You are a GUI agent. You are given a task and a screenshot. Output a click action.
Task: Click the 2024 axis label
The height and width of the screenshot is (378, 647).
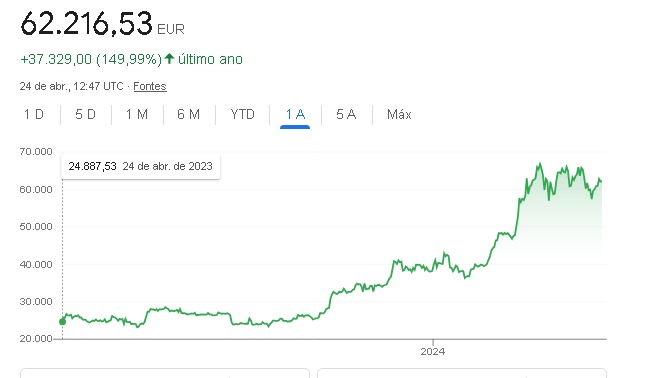(x=432, y=352)
